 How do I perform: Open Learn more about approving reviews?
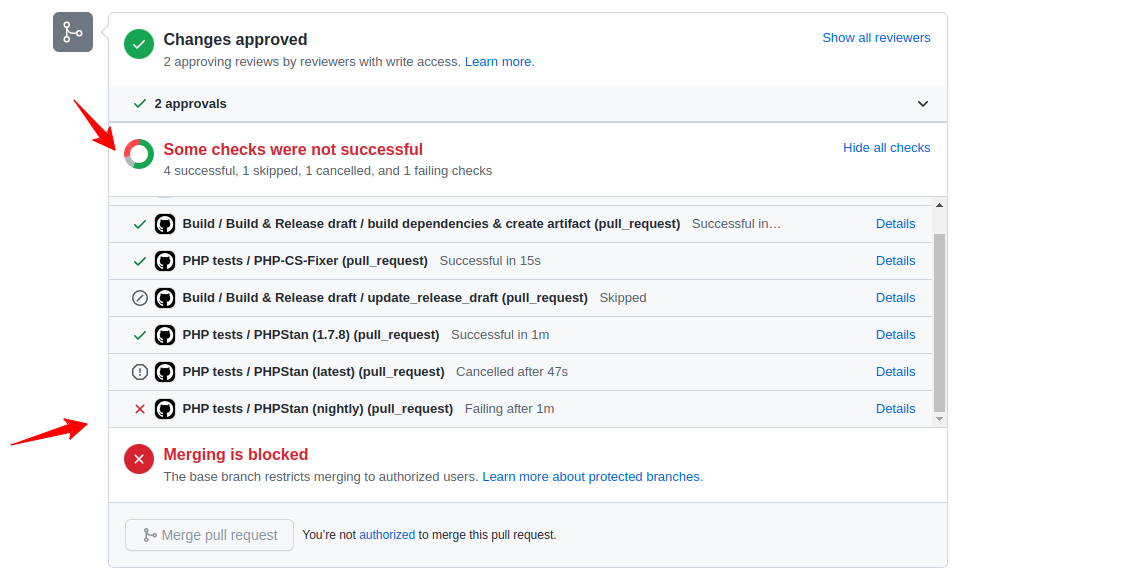(499, 62)
